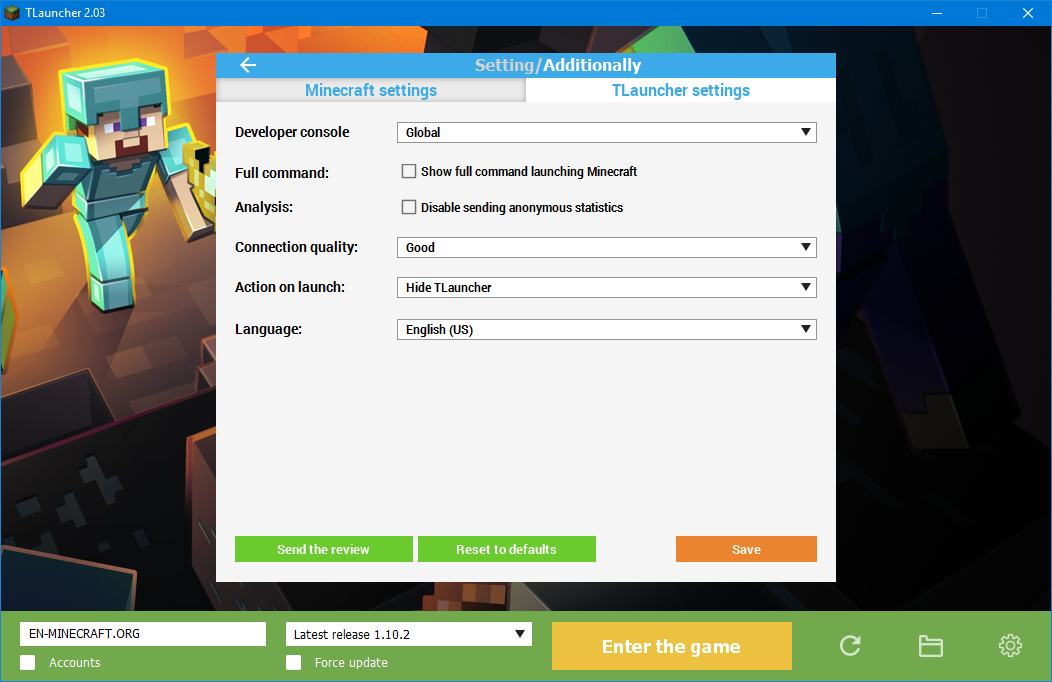Click Reset to defaults

click(x=507, y=549)
